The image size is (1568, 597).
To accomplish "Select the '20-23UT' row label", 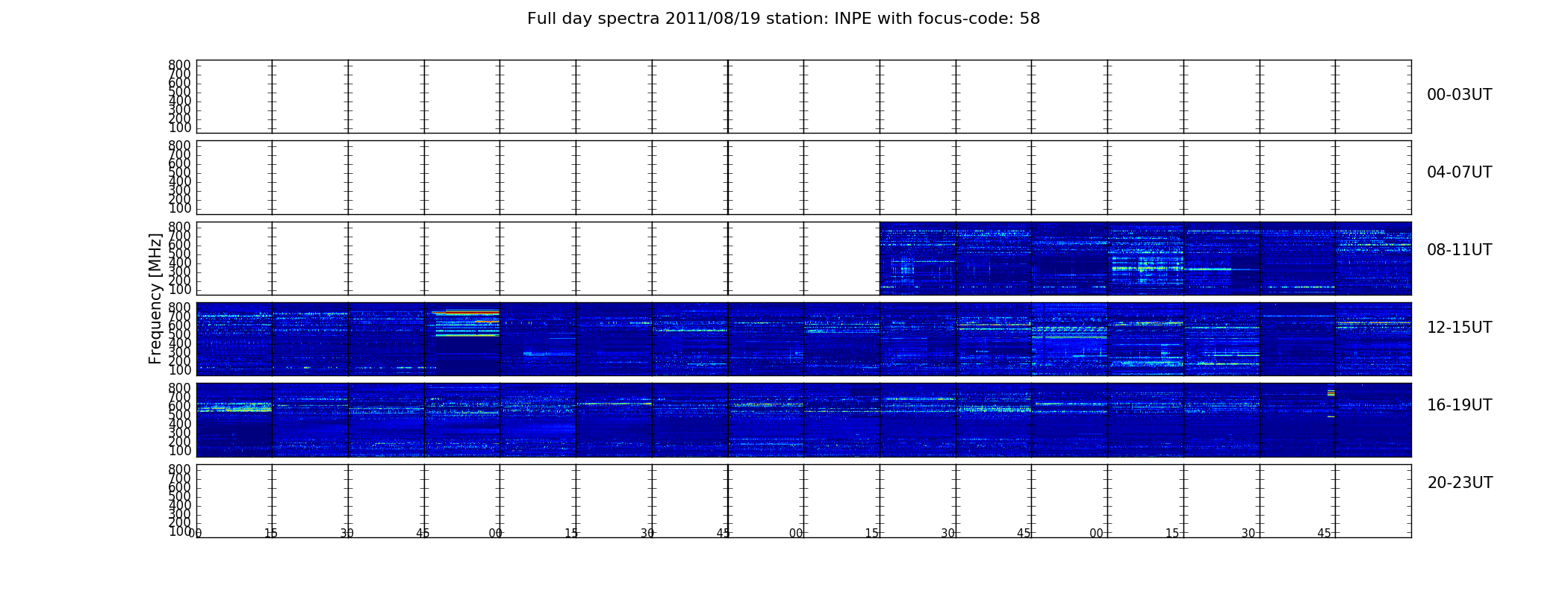I will click(x=1460, y=483).
